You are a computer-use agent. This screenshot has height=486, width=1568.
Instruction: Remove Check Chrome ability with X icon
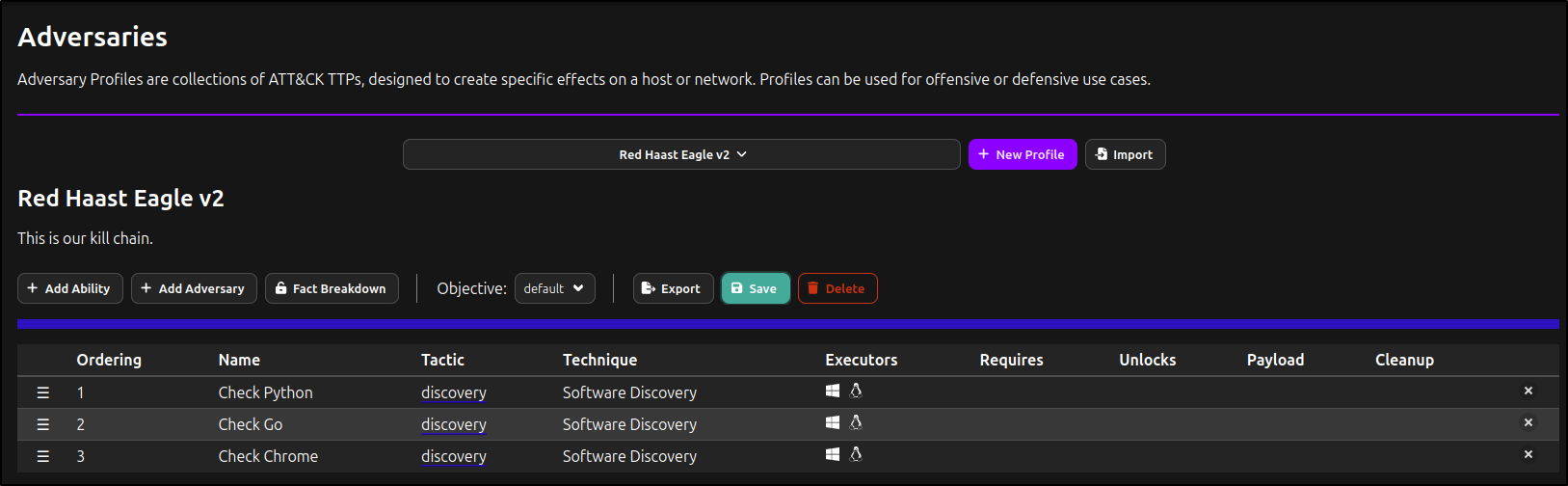[x=1528, y=454]
